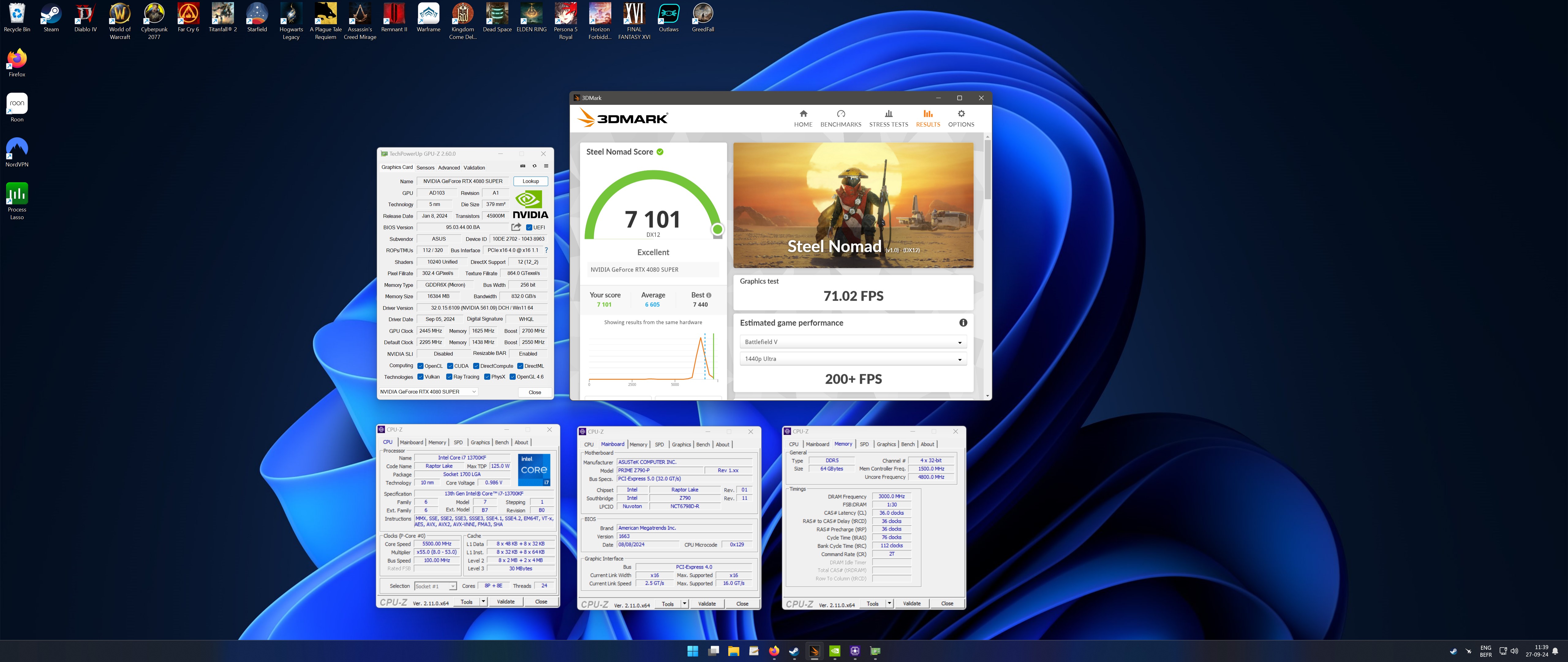Open the Steam desktop shortcut

coord(51,17)
